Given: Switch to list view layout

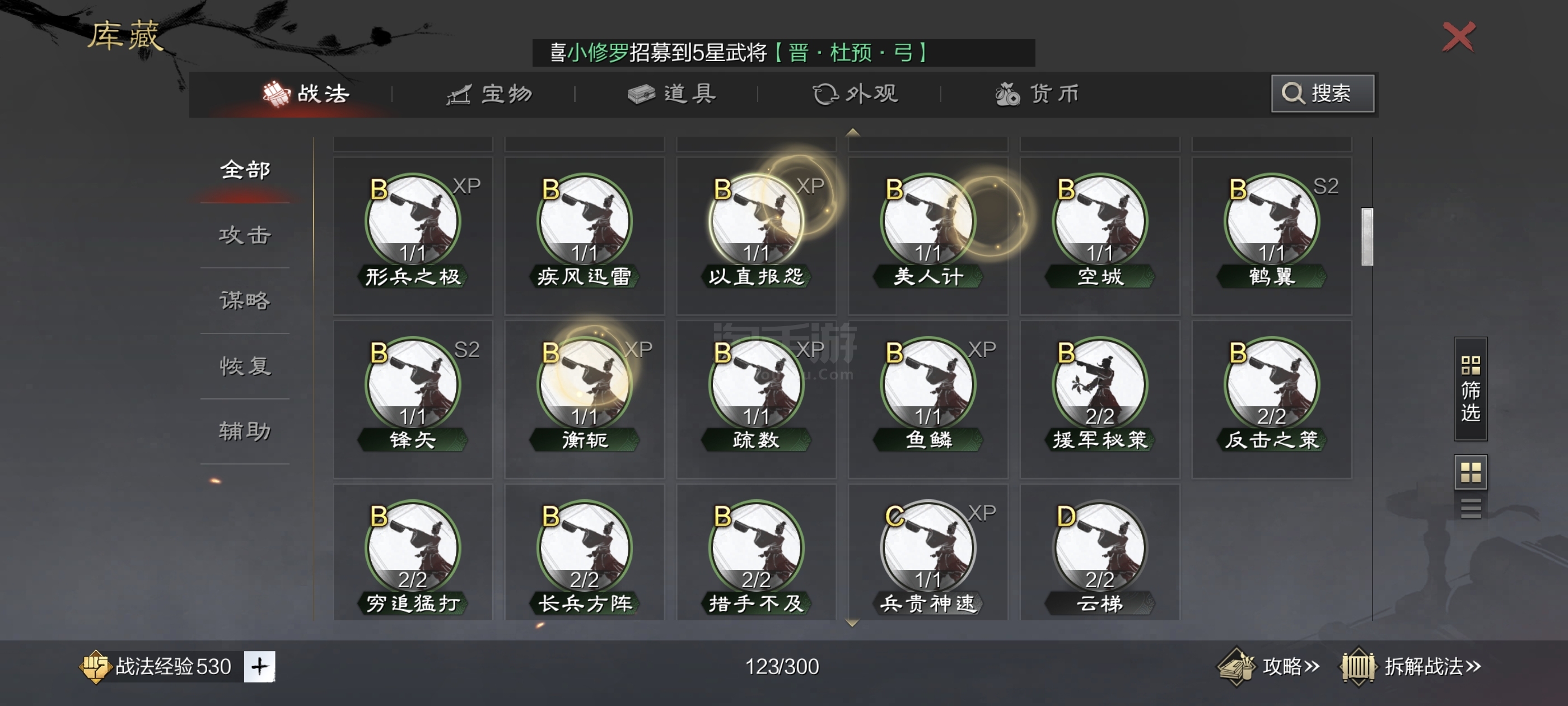Looking at the screenshot, I should pyautogui.click(x=1470, y=508).
